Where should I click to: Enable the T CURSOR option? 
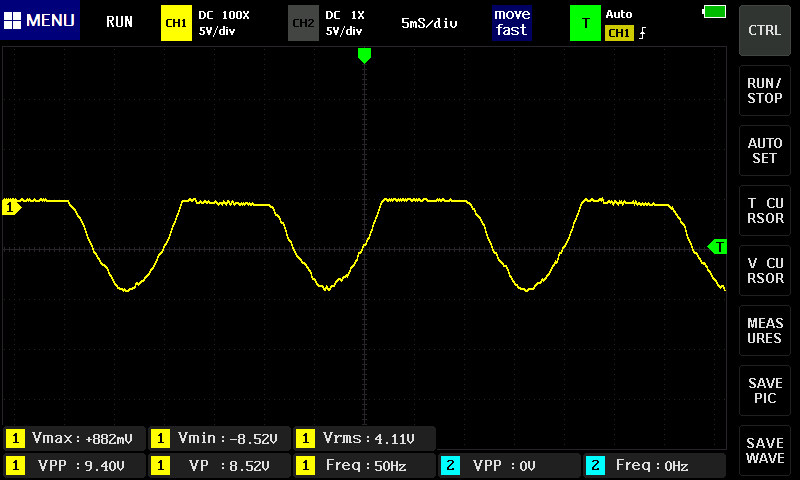point(765,211)
